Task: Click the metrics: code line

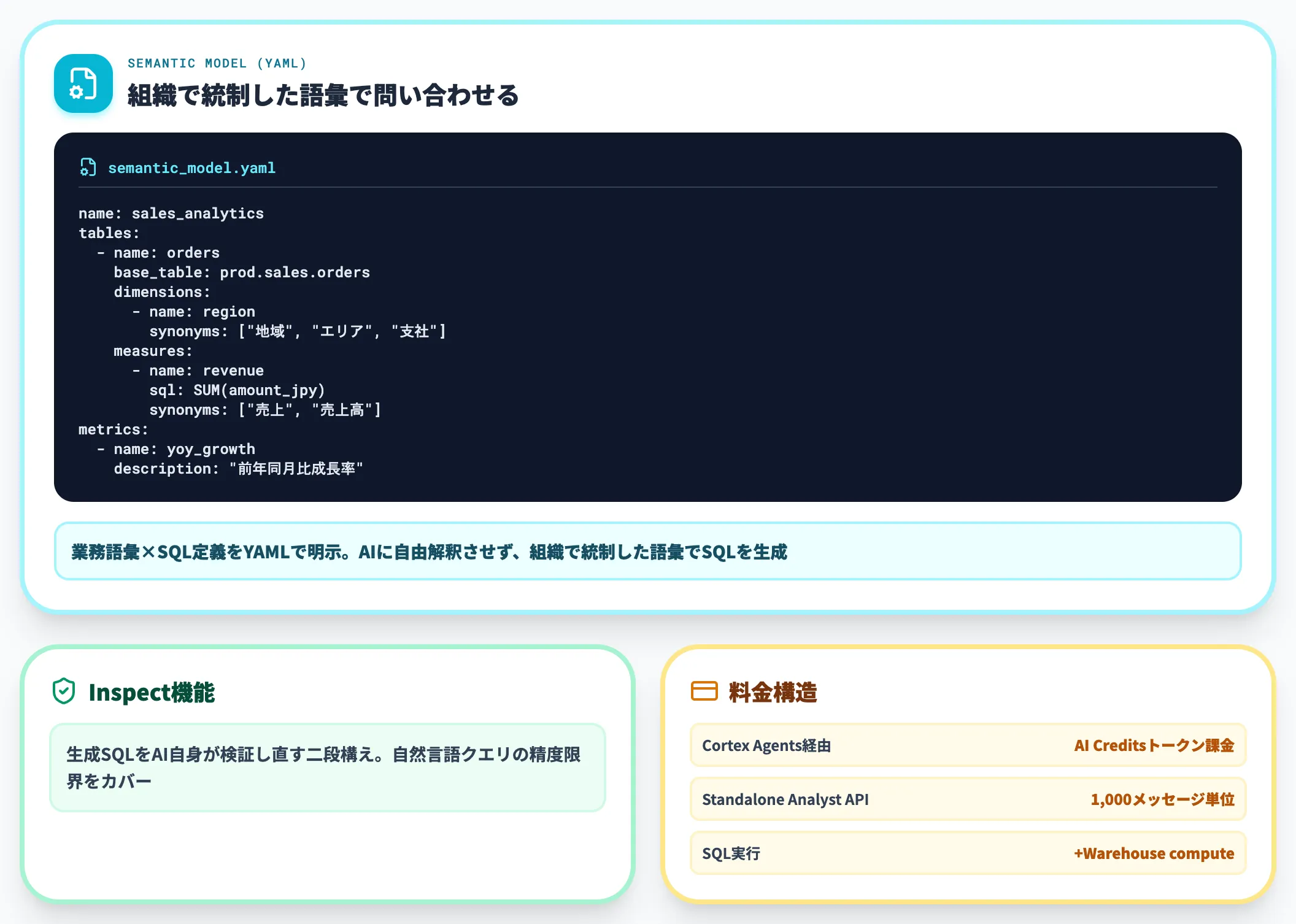Action: [x=114, y=429]
